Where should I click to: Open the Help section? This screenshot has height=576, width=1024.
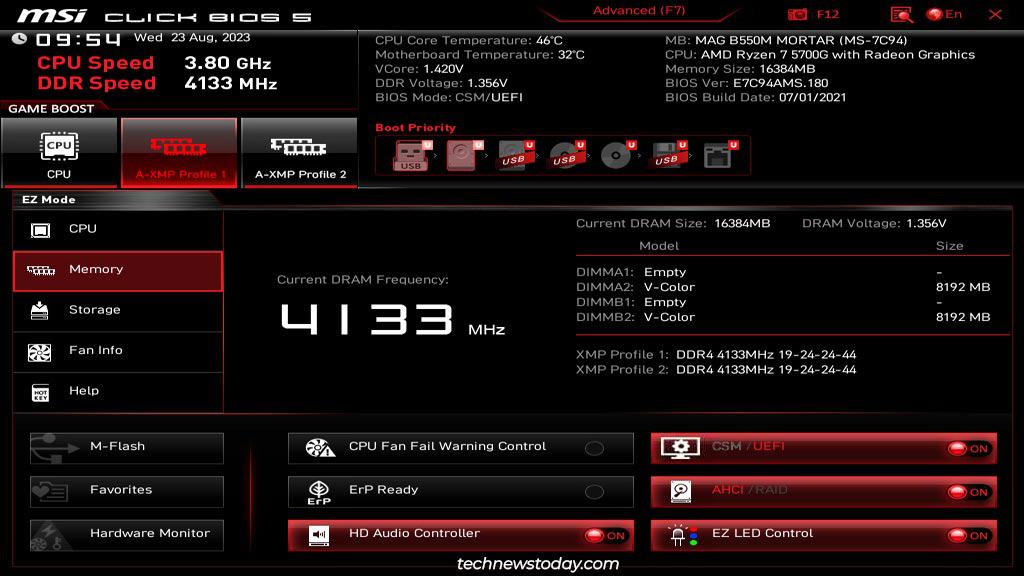coord(118,392)
